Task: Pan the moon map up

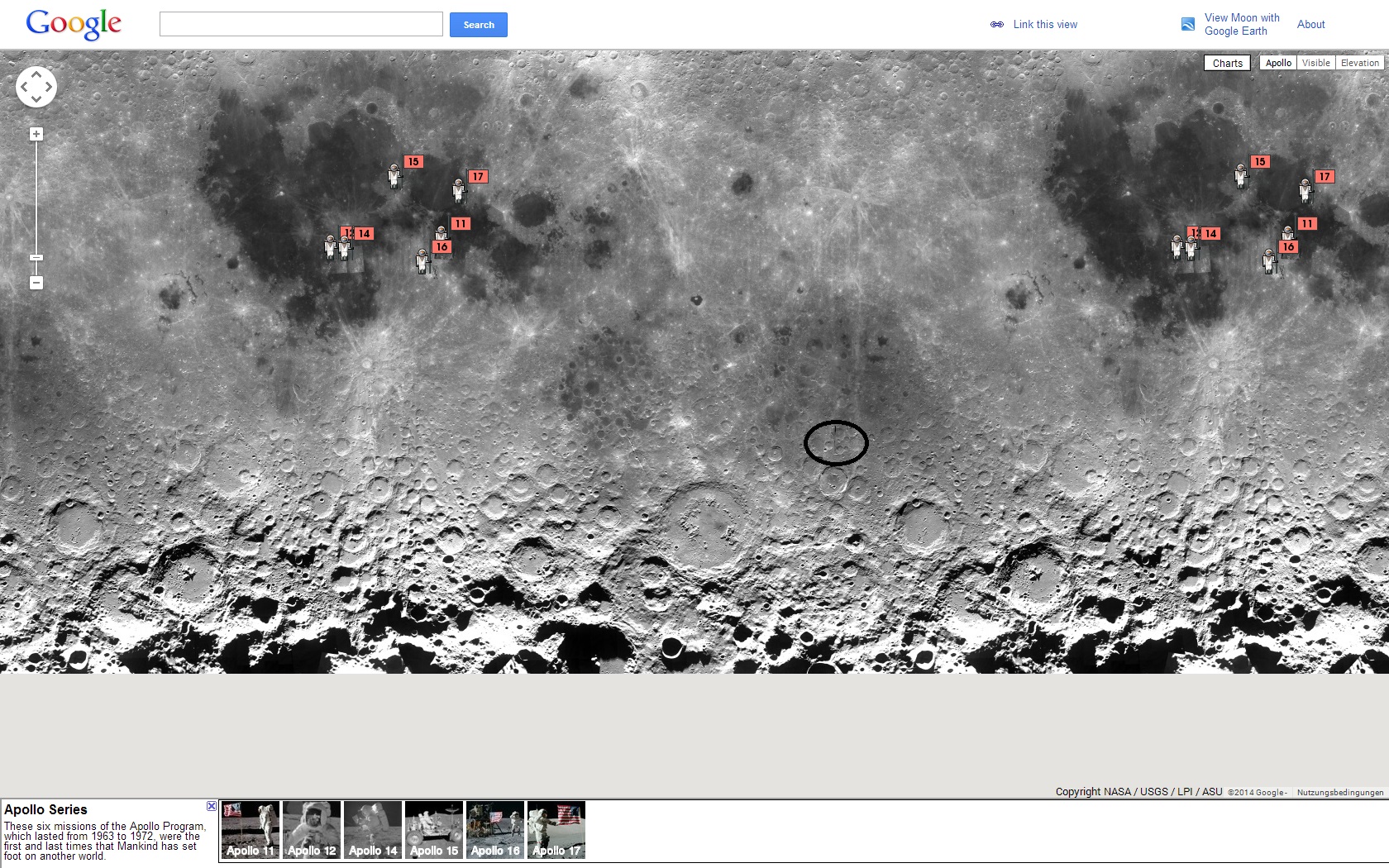Action: [x=36, y=74]
